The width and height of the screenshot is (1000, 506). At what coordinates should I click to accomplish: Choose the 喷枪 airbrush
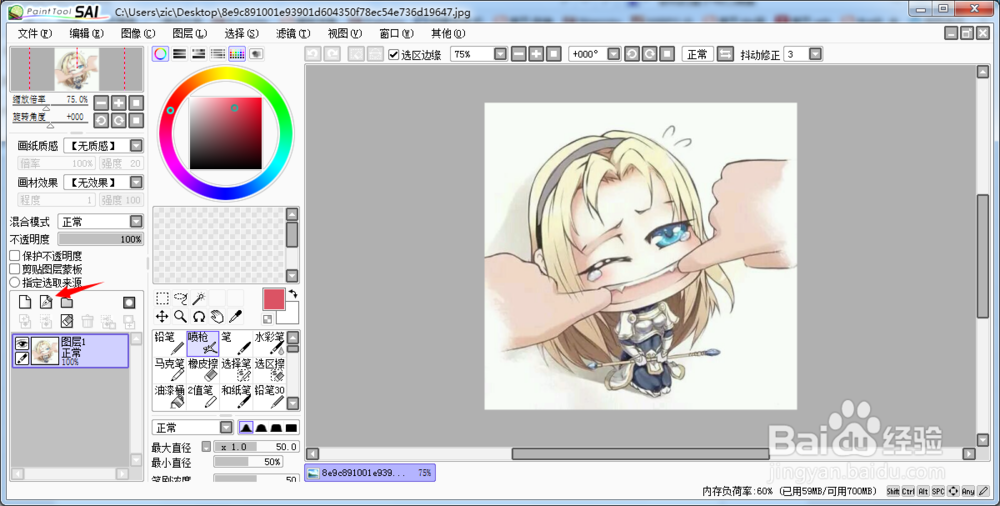pos(203,343)
